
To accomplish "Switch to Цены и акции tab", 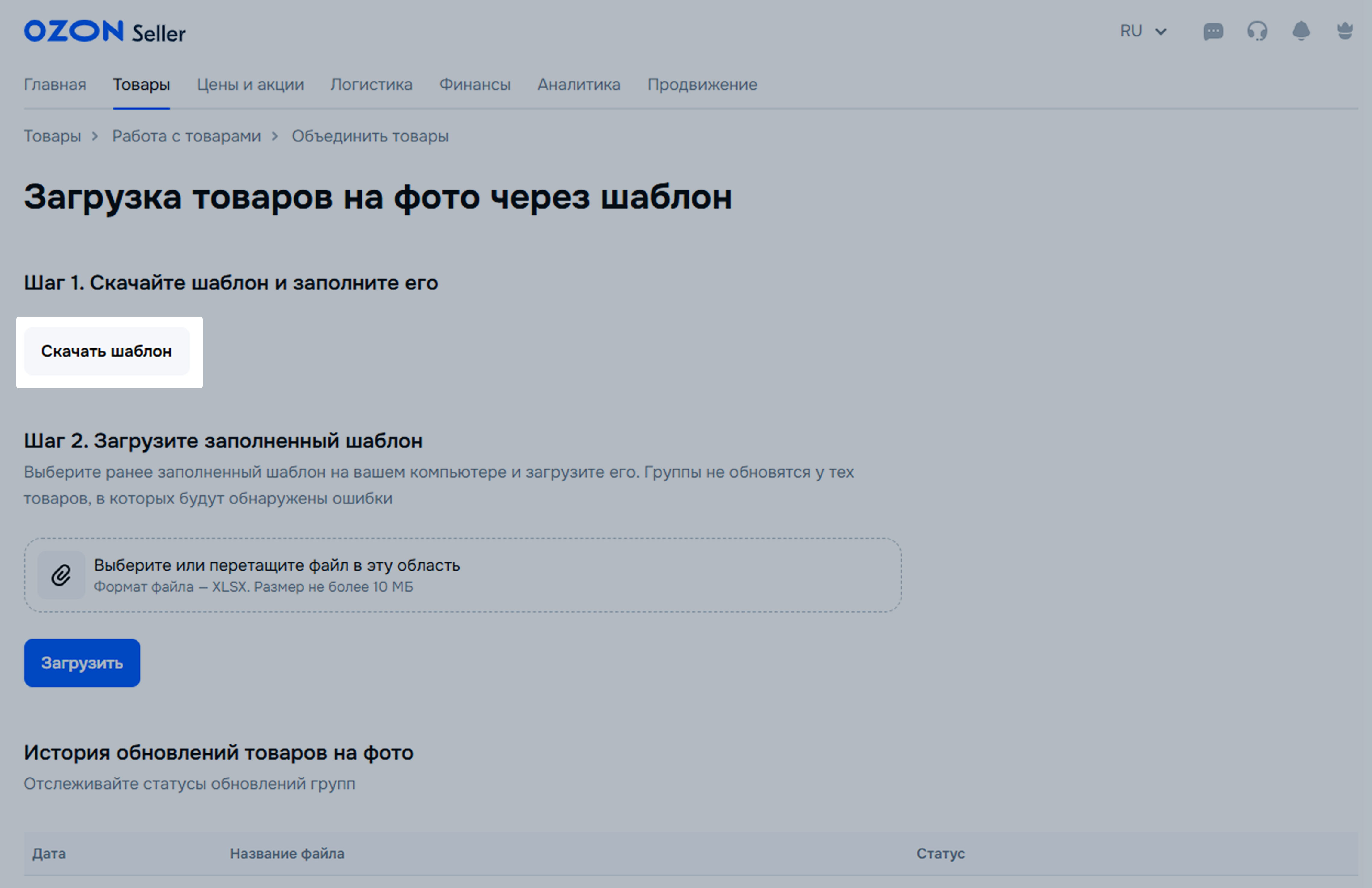I will tap(250, 85).
